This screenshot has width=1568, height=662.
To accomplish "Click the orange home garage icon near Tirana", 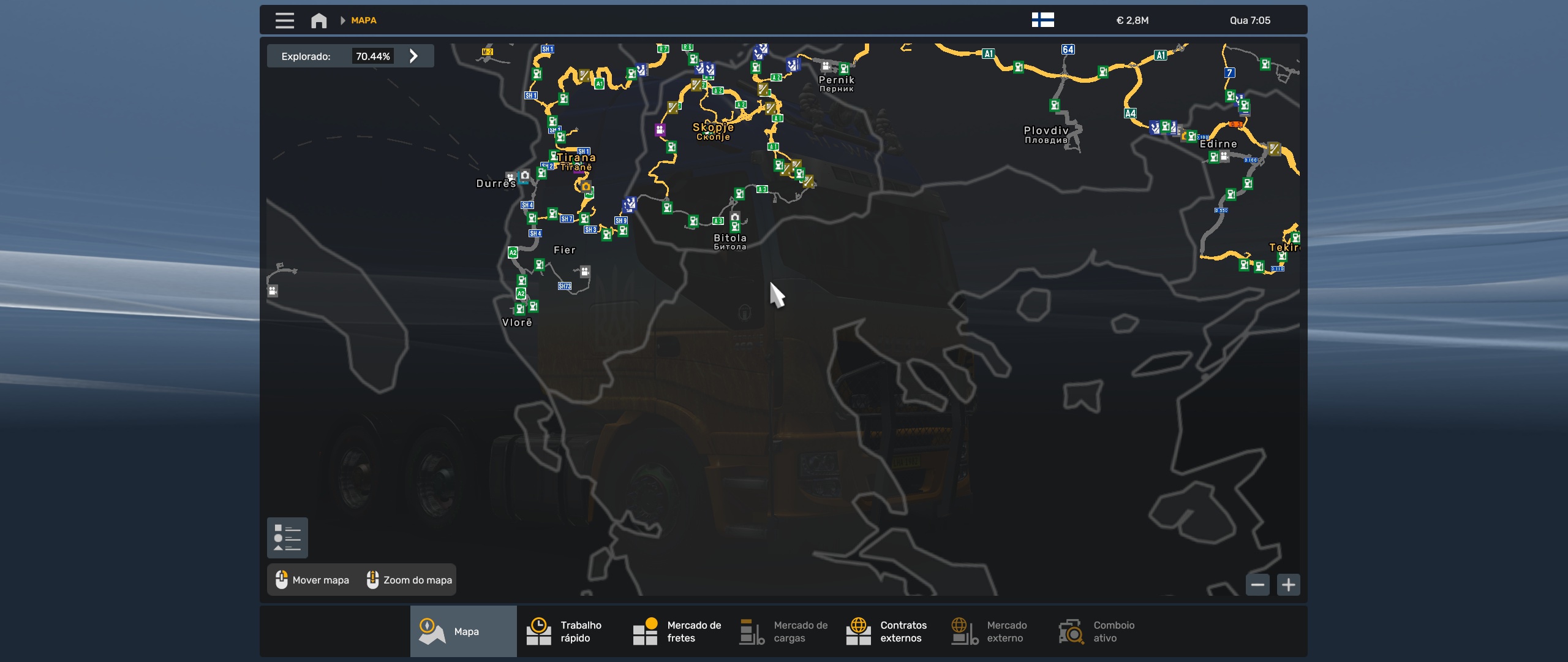I will pos(586,187).
